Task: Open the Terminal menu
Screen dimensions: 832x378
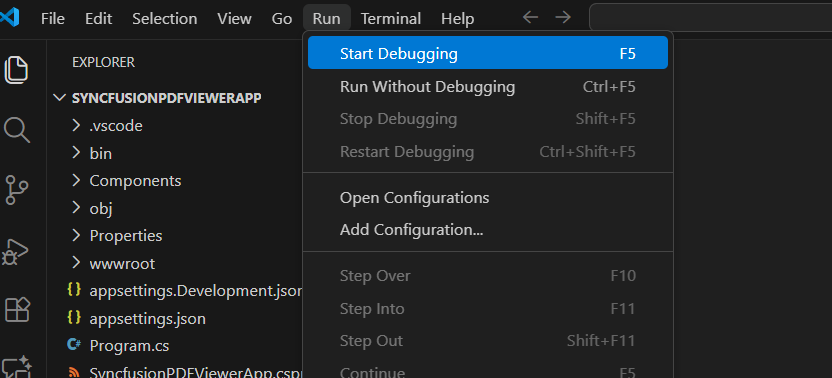Action: point(391,19)
